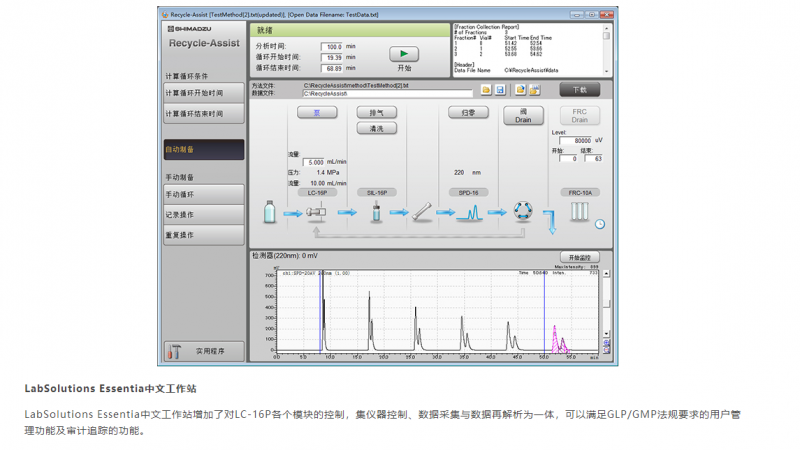800x450 pixels.
Task: Select the LC-16P pump icon
Action: click(316, 212)
